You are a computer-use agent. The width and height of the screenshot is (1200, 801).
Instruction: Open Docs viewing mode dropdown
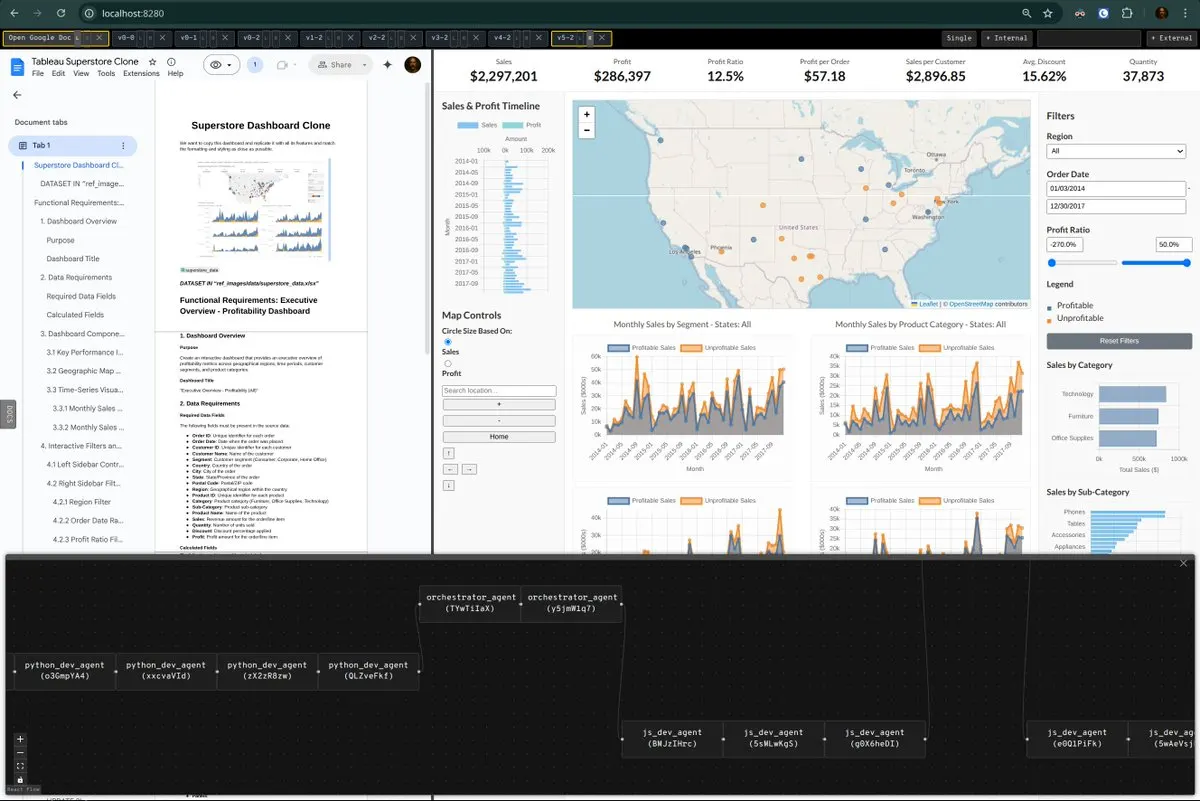[x=220, y=65]
